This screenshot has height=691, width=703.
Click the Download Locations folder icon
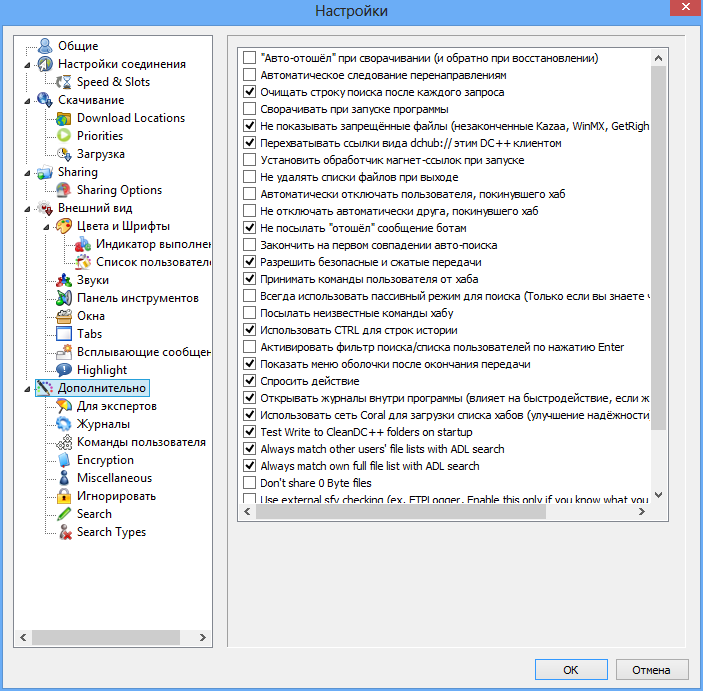[x=64, y=118]
